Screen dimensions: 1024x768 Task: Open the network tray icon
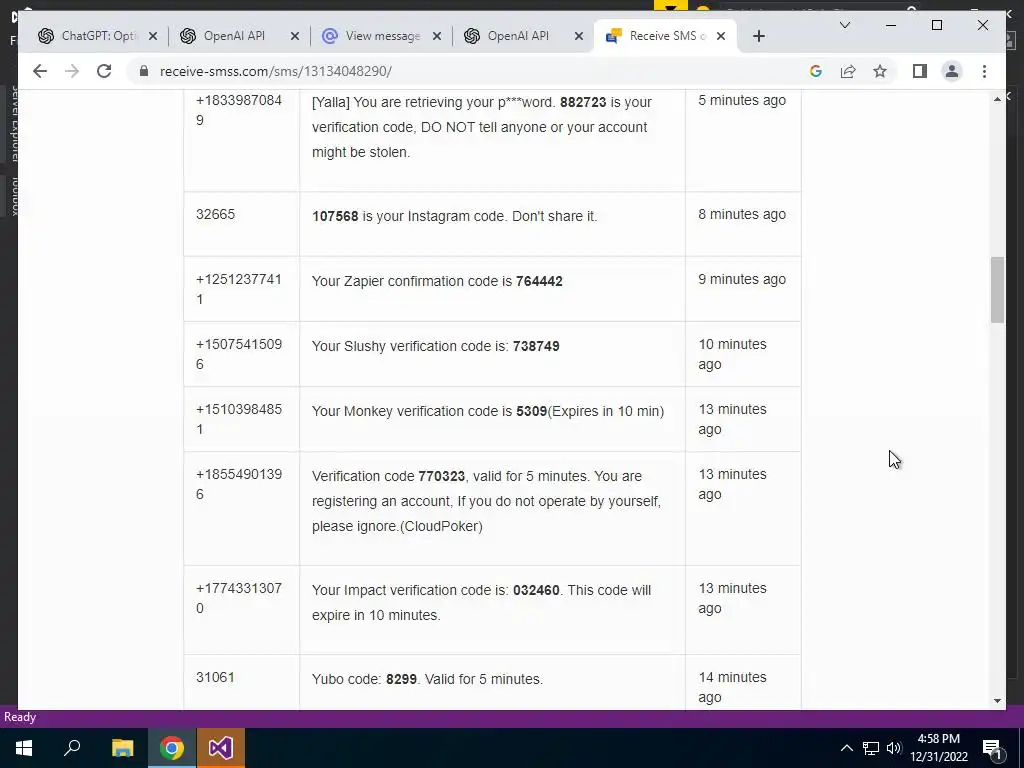(871, 748)
